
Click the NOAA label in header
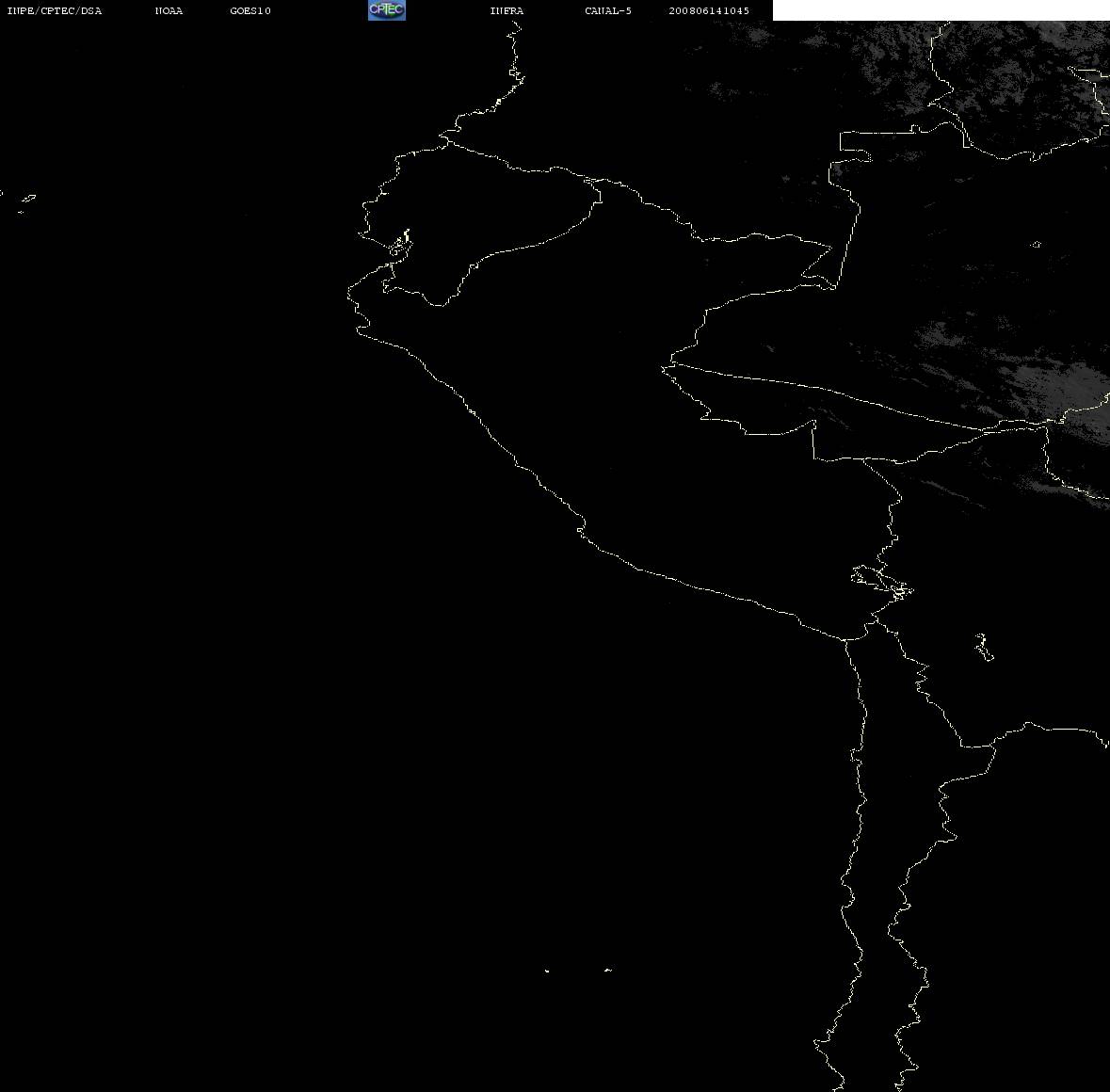[169, 10]
